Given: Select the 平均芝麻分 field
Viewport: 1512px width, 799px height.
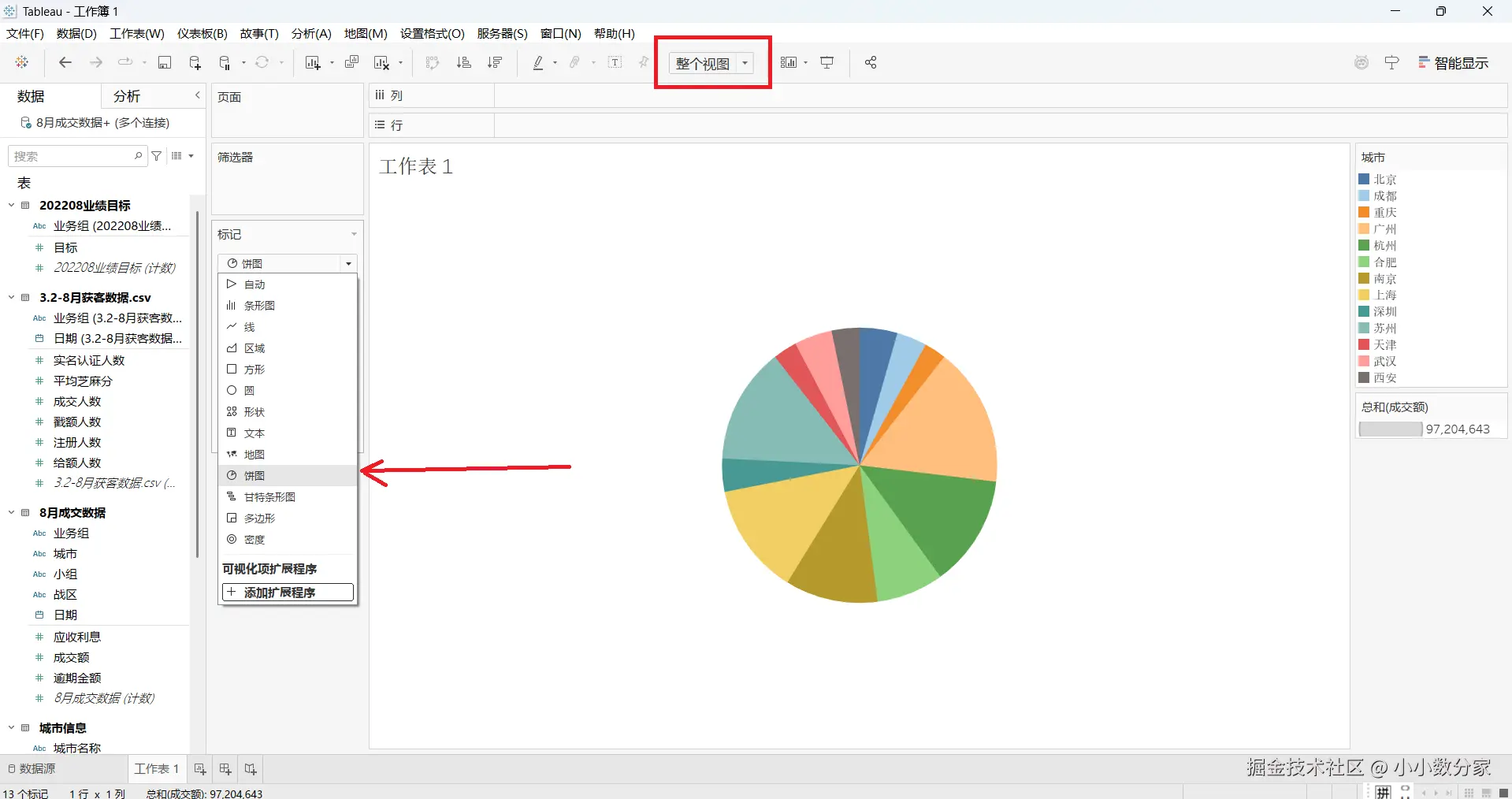Looking at the screenshot, I should tap(83, 381).
